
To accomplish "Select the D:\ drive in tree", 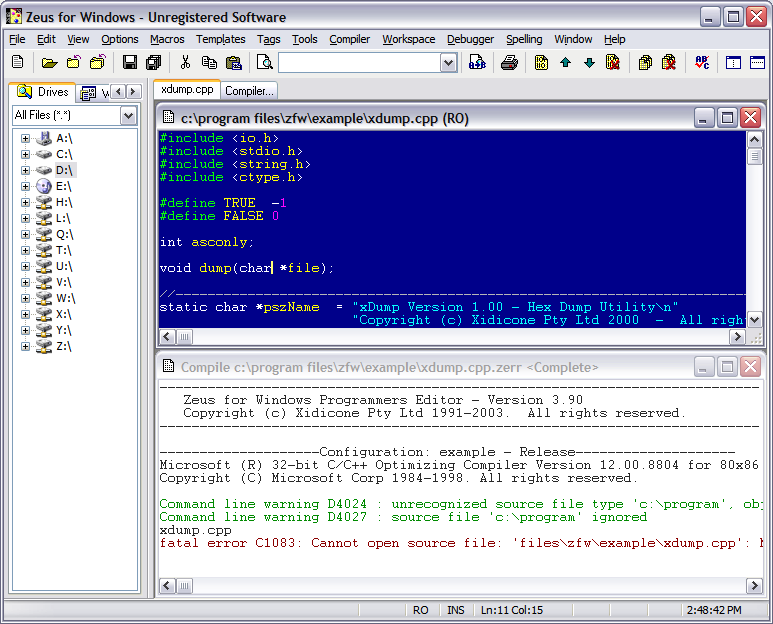I will point(64,171).
